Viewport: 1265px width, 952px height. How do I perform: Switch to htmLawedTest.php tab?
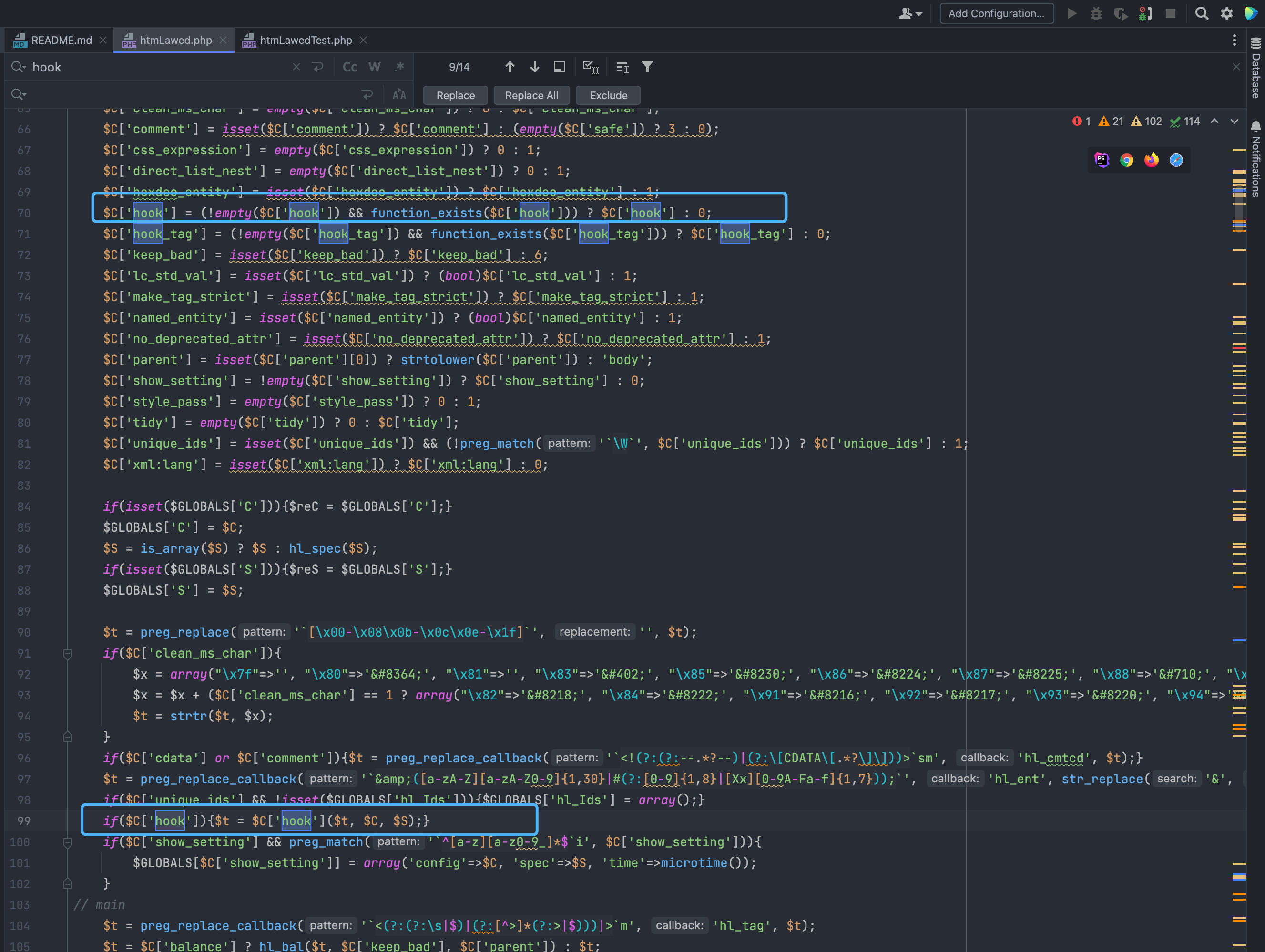(x=306, y=40)
